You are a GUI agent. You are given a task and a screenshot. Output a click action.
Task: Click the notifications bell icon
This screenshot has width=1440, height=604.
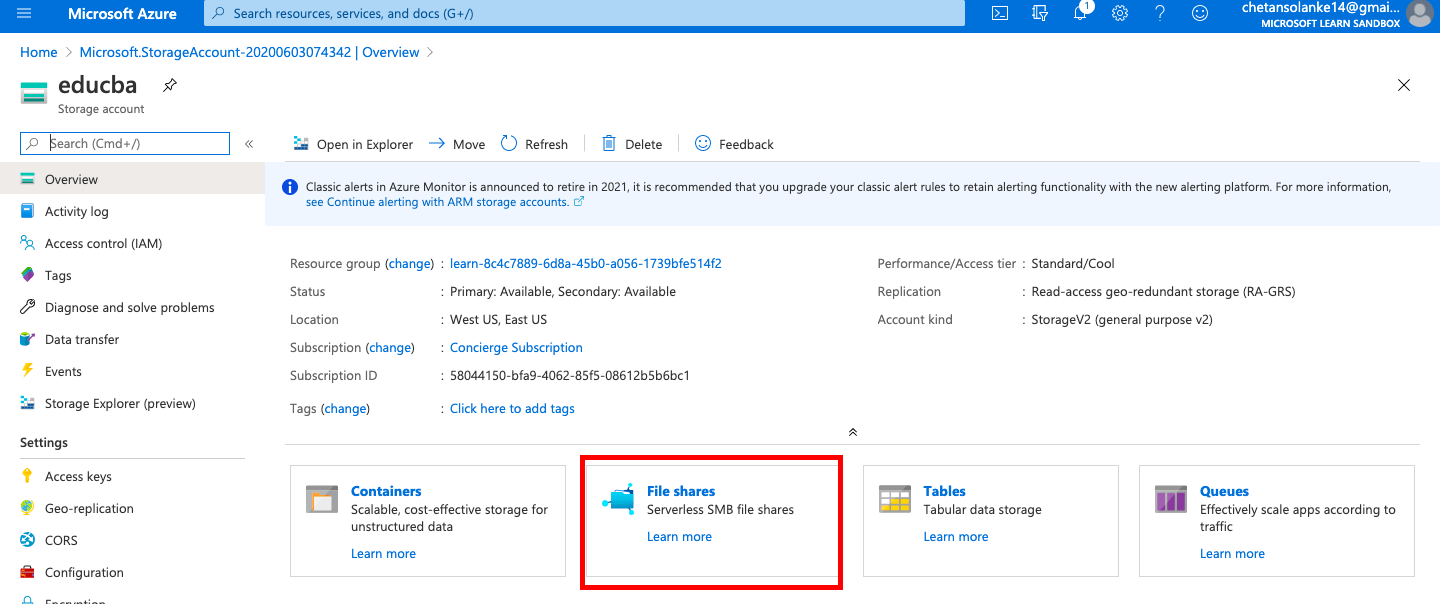tap(1080, 14)
